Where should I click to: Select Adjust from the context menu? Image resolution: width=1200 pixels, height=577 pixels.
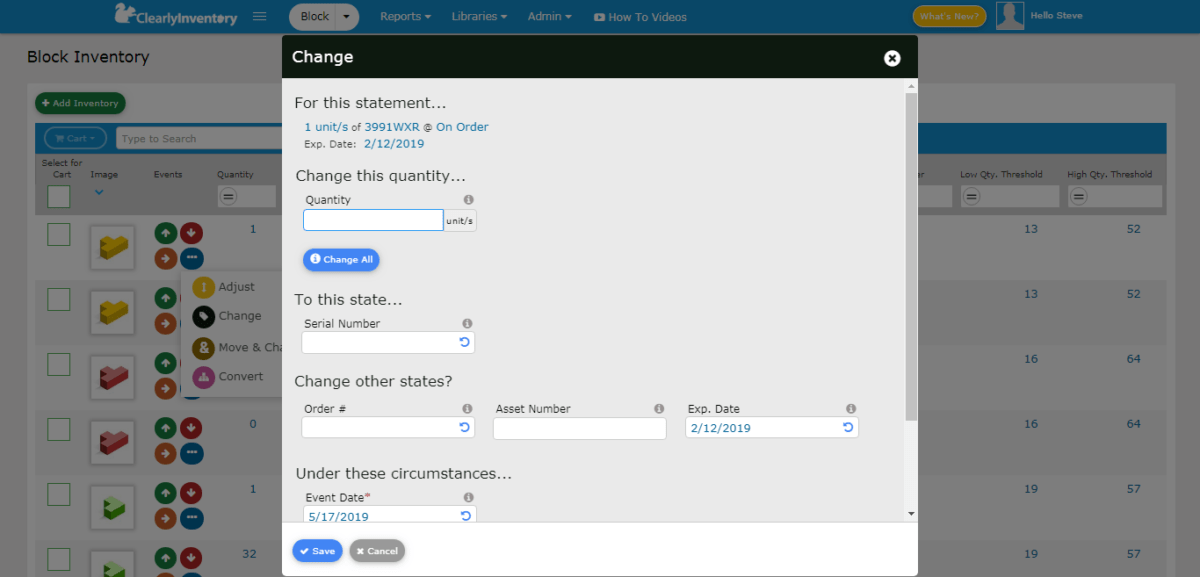coord(237,286)
